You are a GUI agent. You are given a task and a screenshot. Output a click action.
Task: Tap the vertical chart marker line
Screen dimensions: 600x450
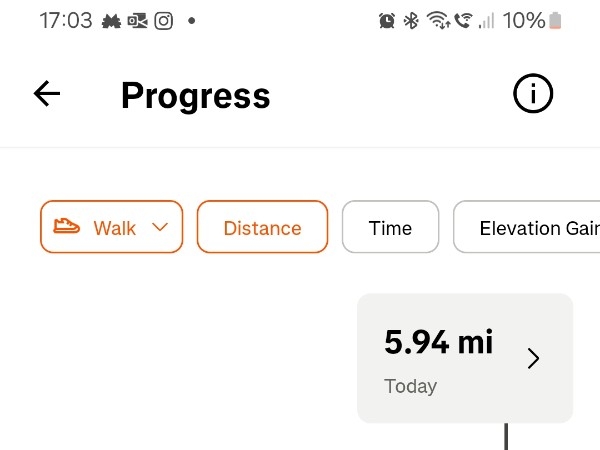(506, 436)
